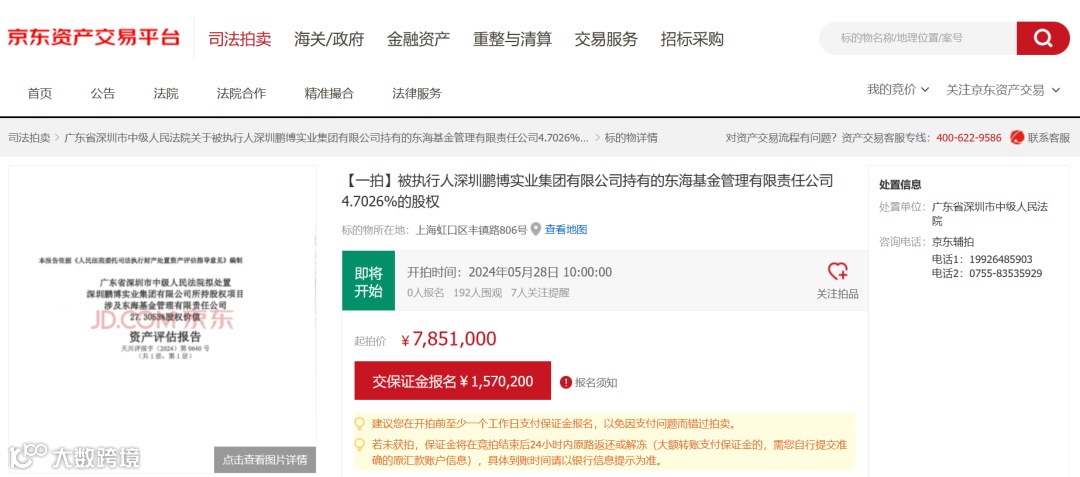
Task: Click phone number 19926485903
Action: click(1001, 259)
